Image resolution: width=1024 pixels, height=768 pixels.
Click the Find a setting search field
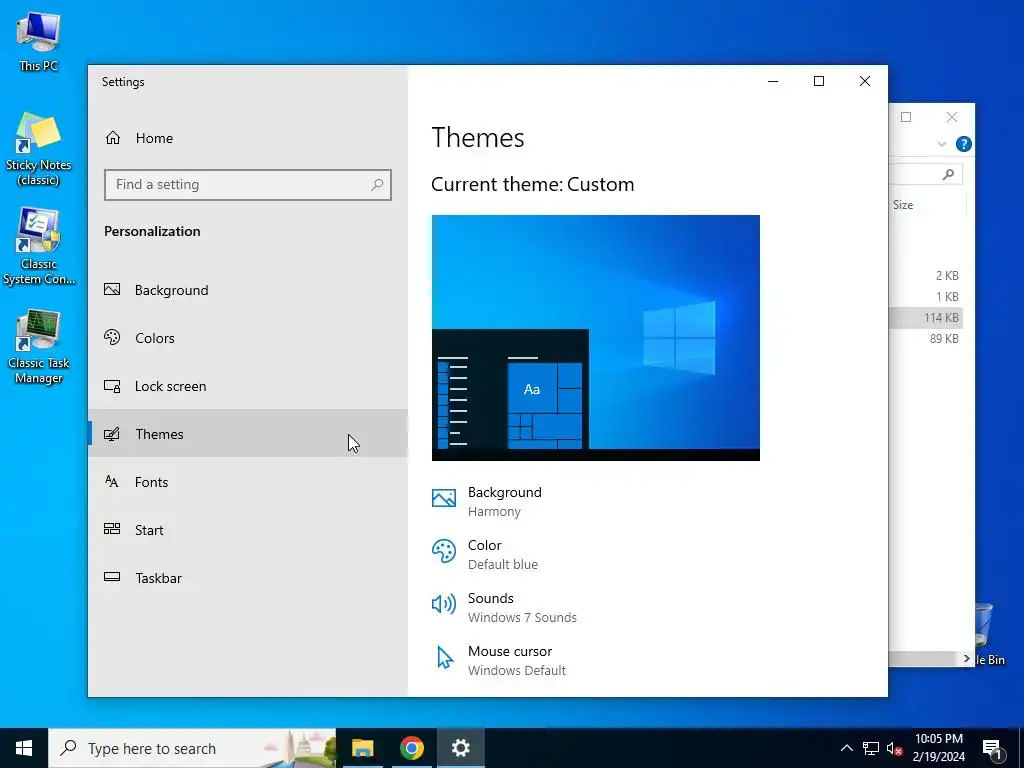(248, 185)
